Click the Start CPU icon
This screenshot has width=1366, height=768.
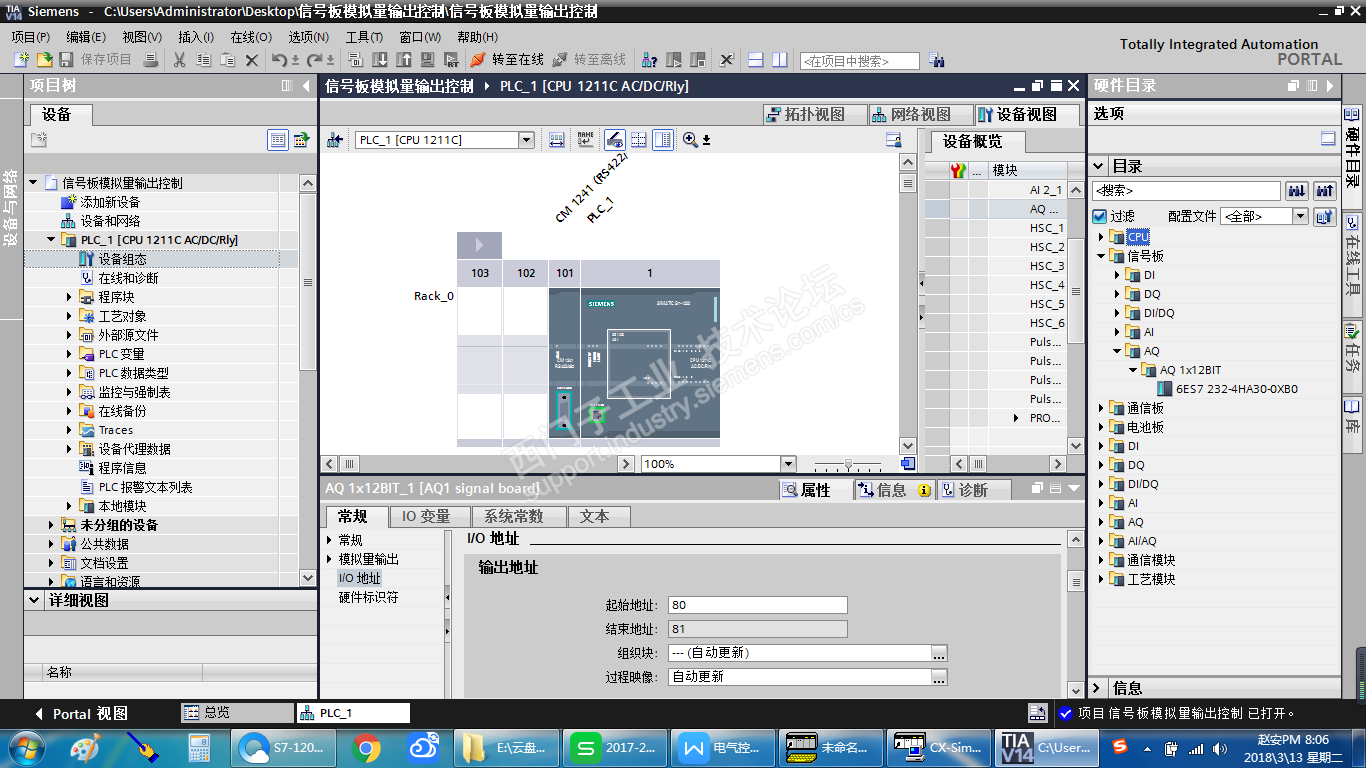pos(674,60)
